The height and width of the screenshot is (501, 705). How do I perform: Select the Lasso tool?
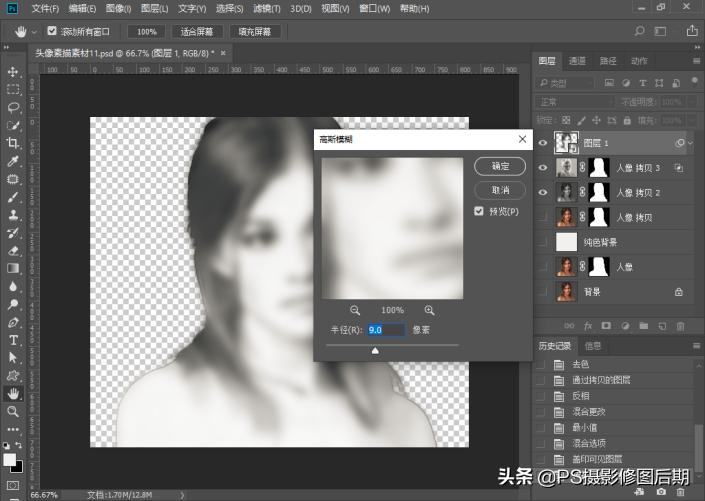[13, 107]
